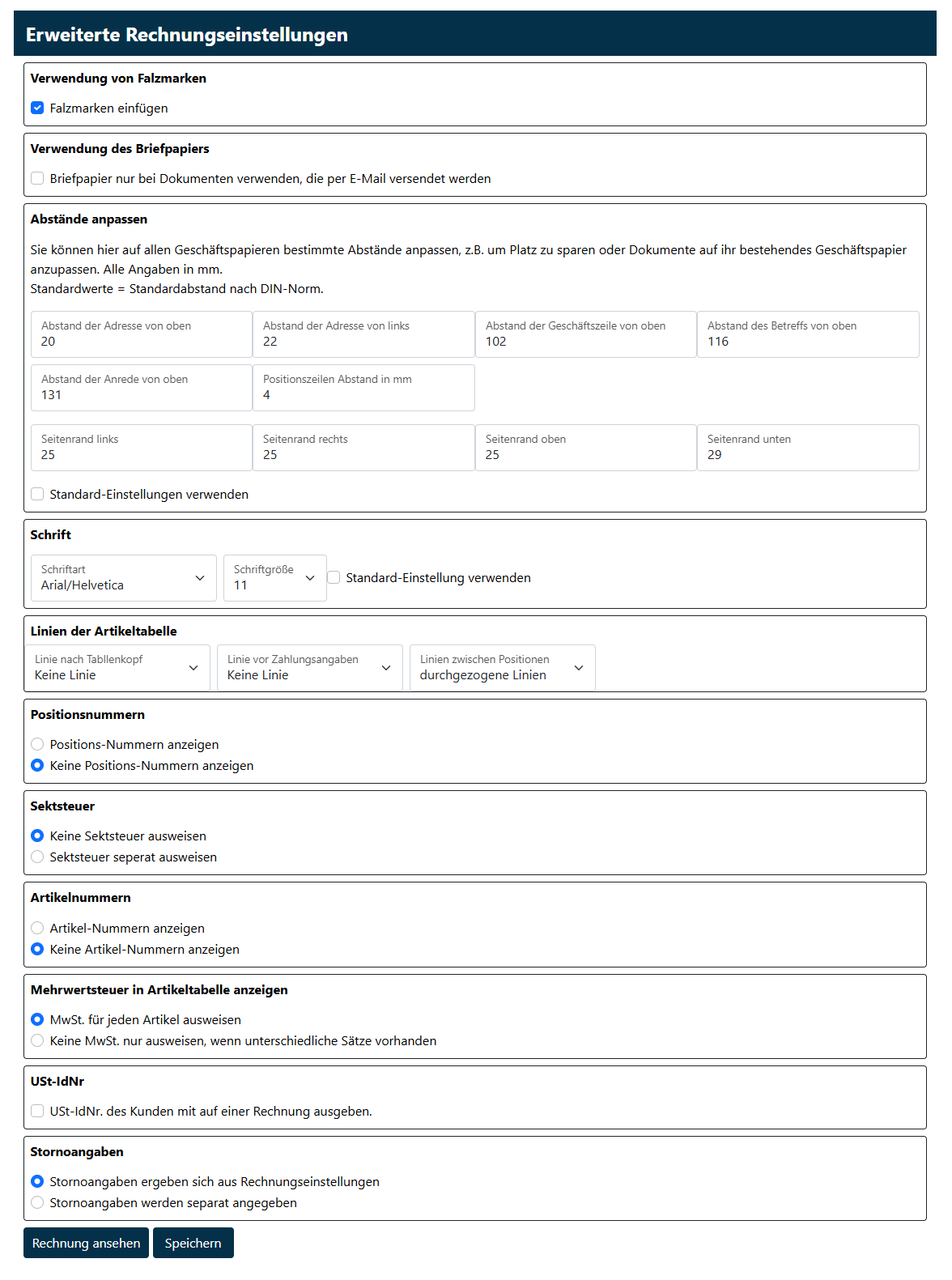Choose Stornoangaben werden separat angegeben
This screenshot has width=952, height=1280.
coord(37,1202)
